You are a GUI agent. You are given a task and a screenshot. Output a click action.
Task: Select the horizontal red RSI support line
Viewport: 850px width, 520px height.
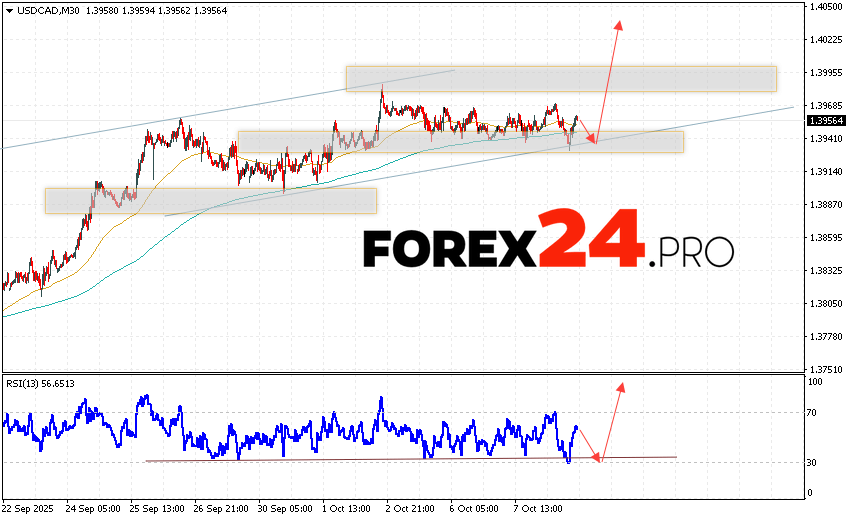coord(400,459)
